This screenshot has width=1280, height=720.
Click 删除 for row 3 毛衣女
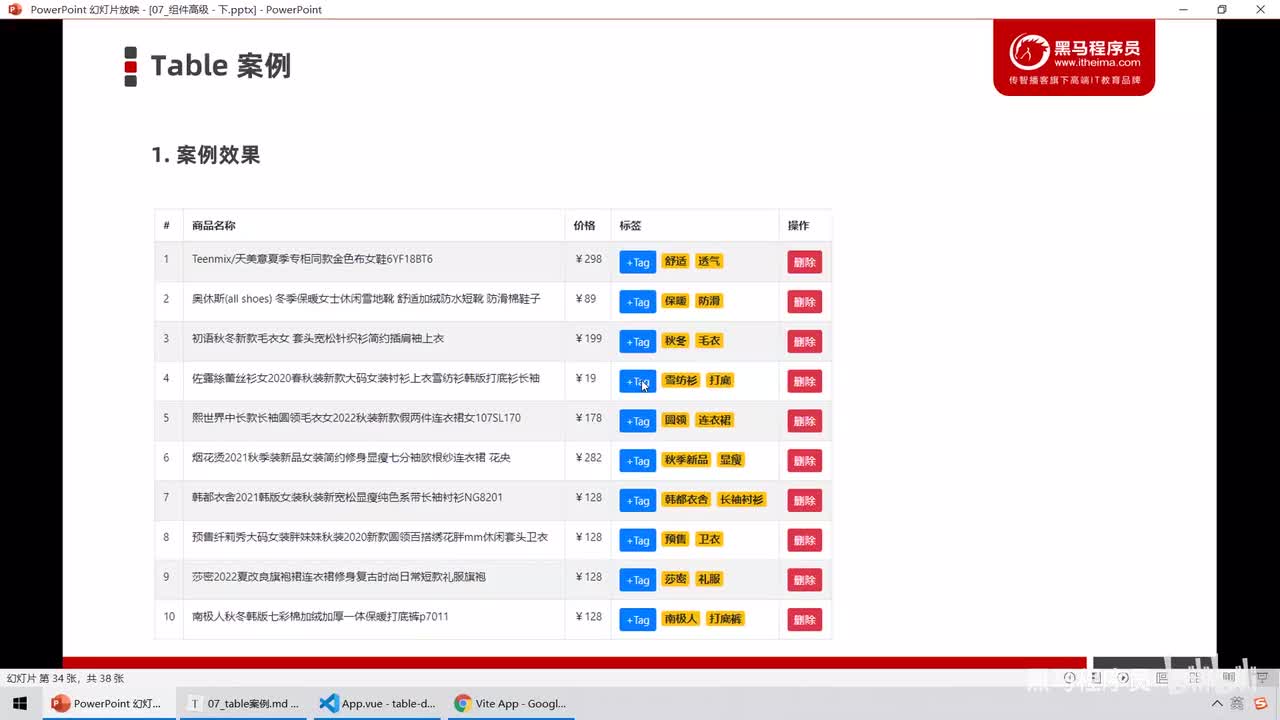tap(804, 342)
